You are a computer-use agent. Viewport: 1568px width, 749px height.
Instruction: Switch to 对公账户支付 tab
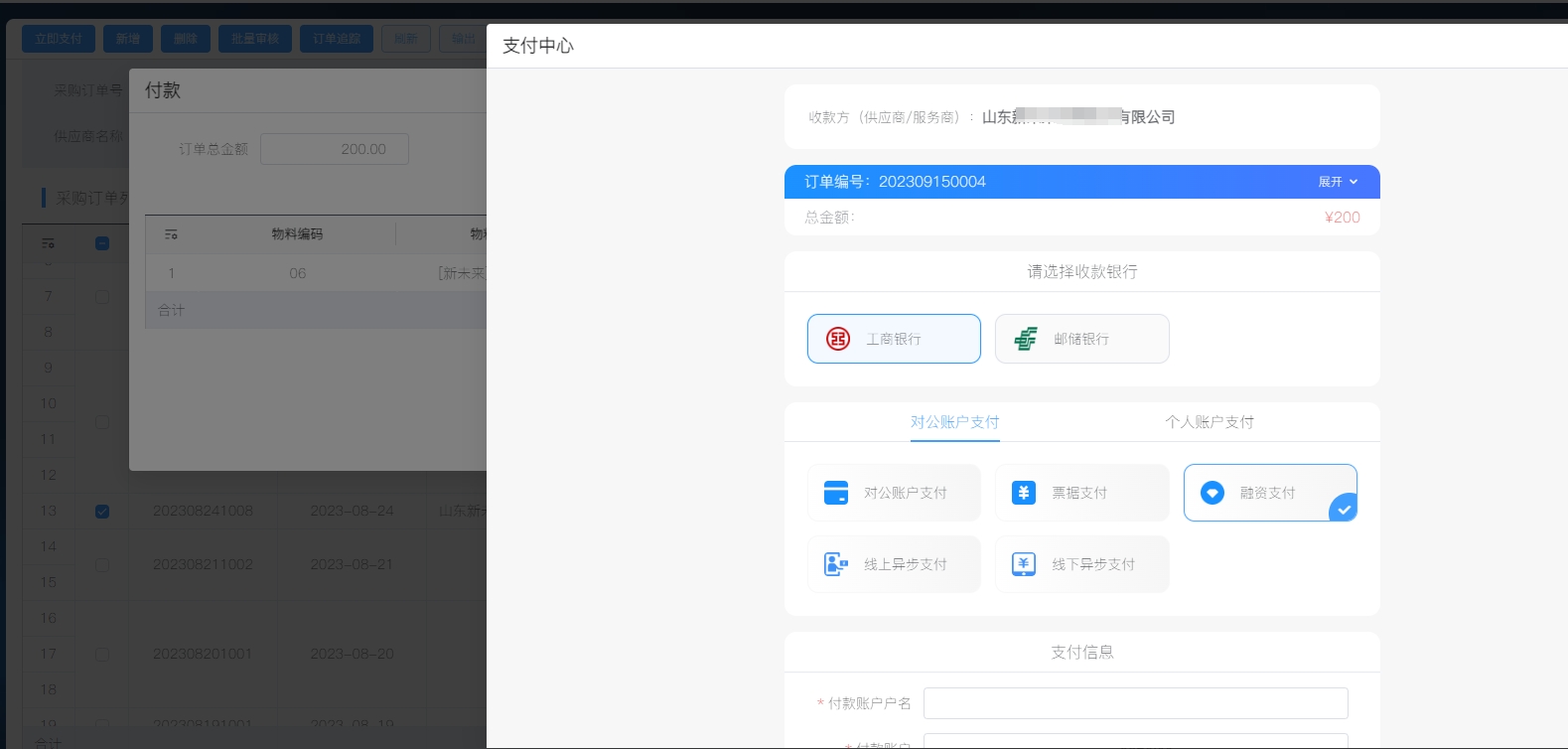(x=954, y=422)
